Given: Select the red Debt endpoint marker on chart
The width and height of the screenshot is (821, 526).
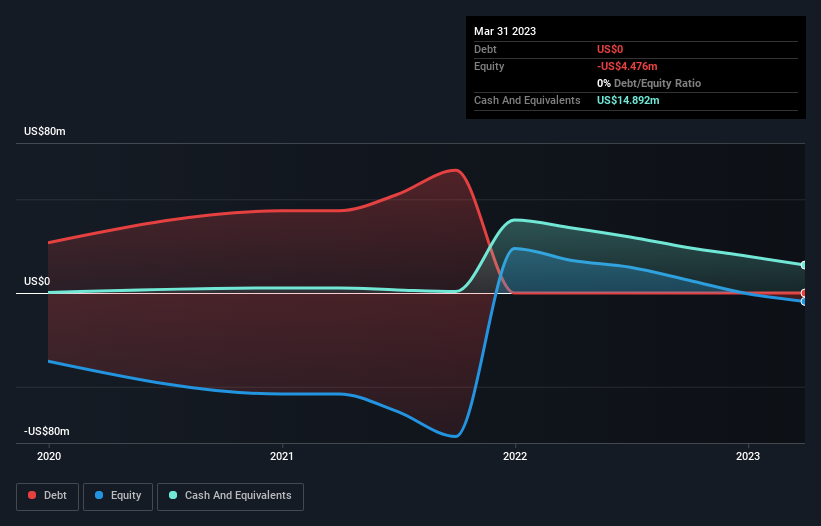Looking at the screenshot, I should [x=804, y=293].
